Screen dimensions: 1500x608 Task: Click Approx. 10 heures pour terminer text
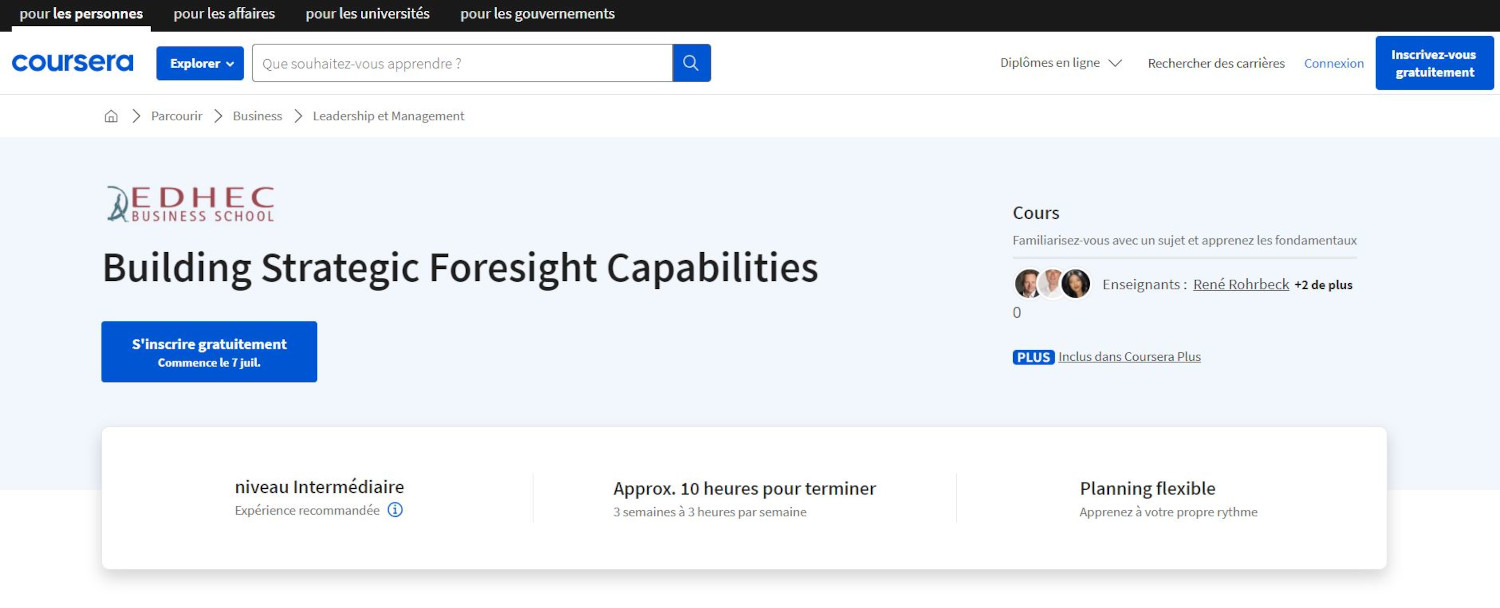[x=745, y=489]
